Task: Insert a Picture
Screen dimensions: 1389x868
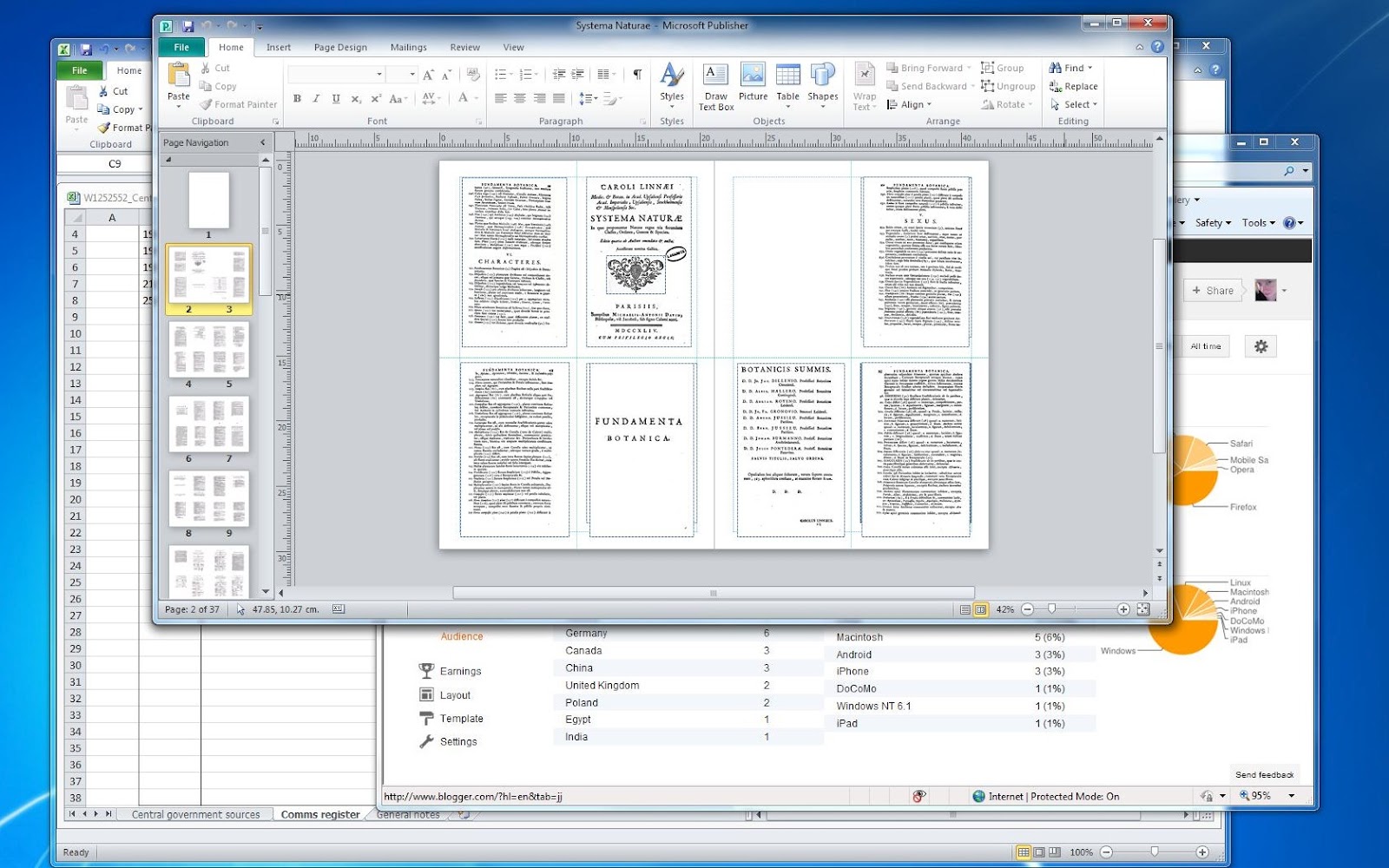Action: point(754,82)
